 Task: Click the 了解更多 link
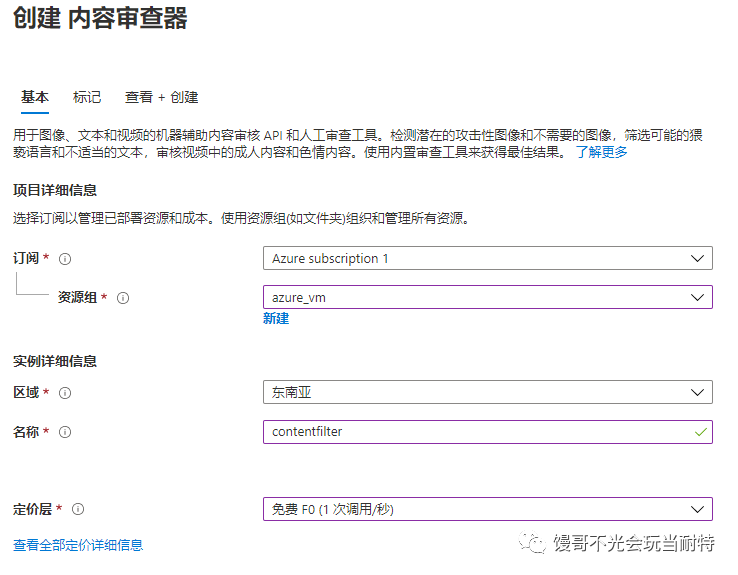coord(602,152)
